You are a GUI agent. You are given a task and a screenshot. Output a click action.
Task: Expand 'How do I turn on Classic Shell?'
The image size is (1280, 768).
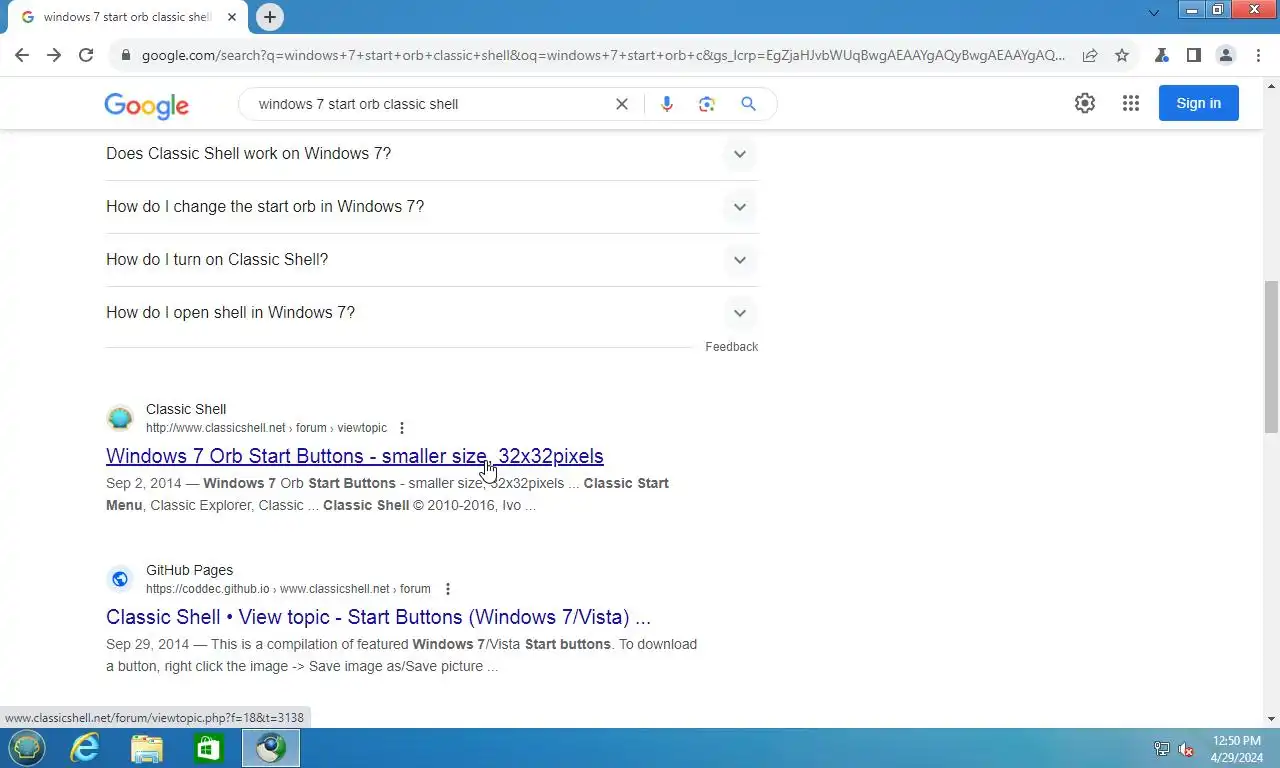point(432,260)
